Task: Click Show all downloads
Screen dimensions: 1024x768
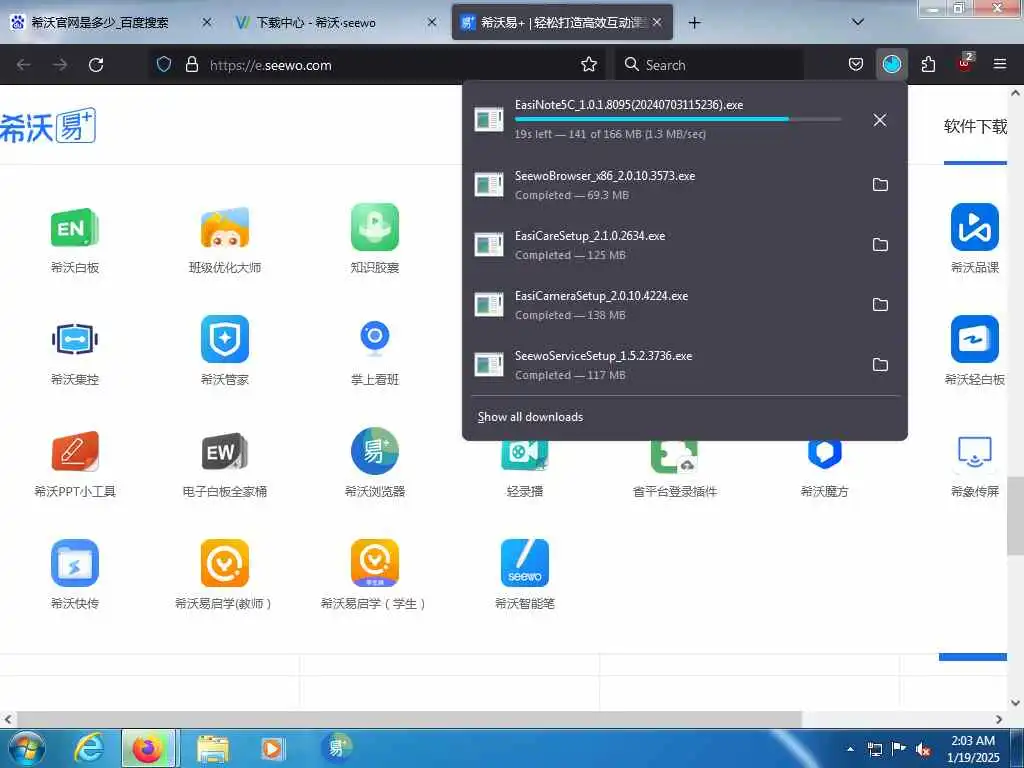Action: click(x=530, y=417)
